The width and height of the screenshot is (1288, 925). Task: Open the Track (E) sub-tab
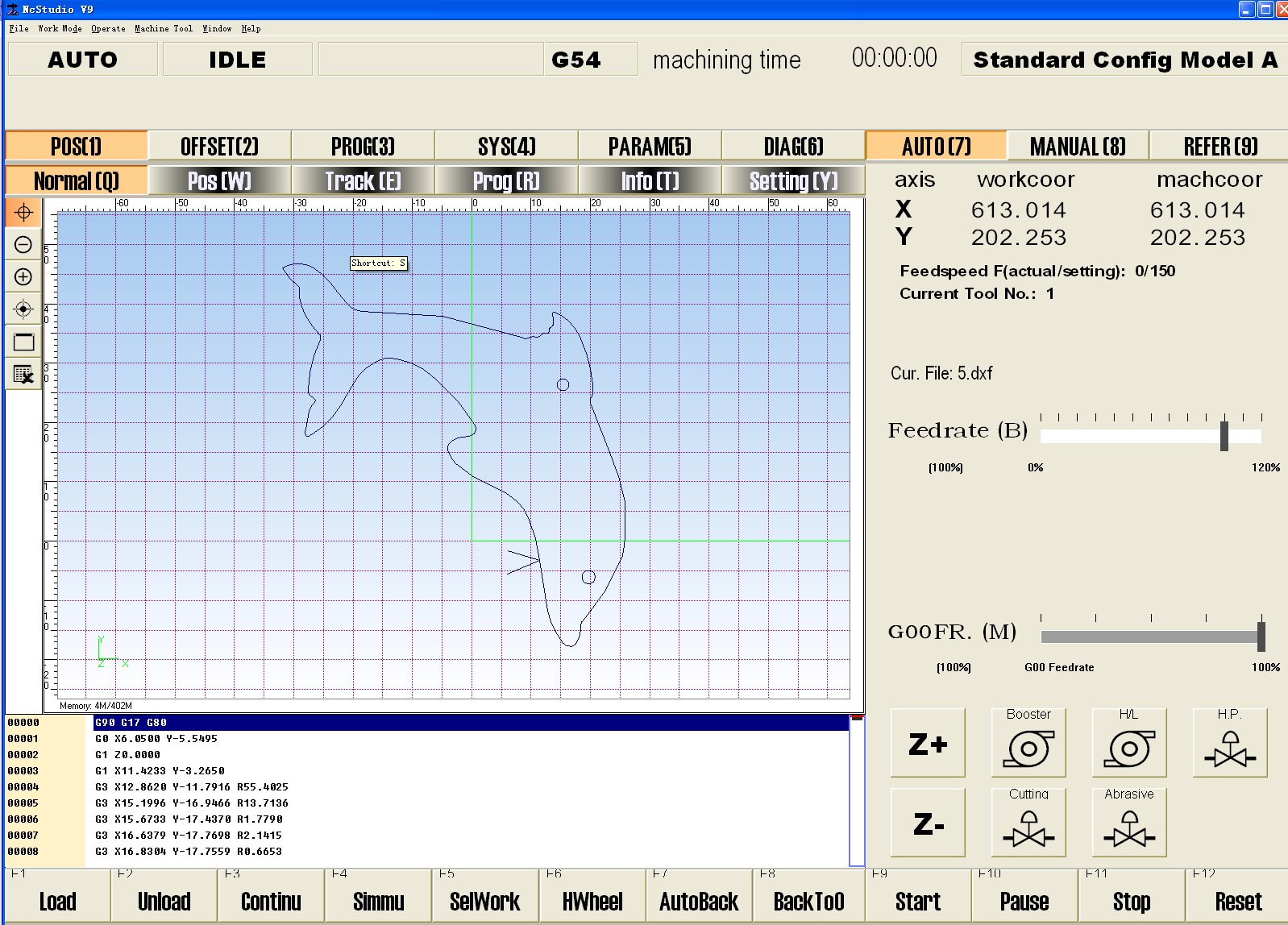click(x=363, y=181)
